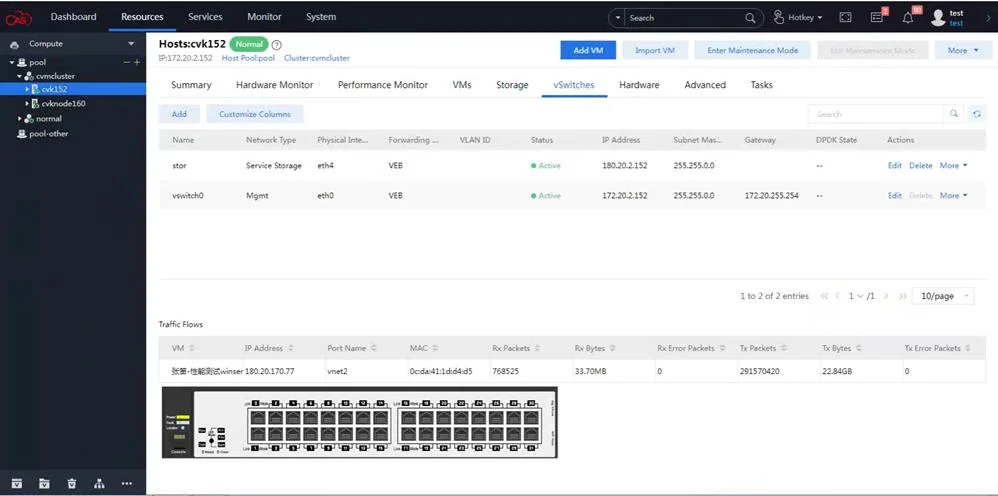Toggle the fullscreen icon in header
The height and width of the screenshot is (496, 998).
(845, 18)
